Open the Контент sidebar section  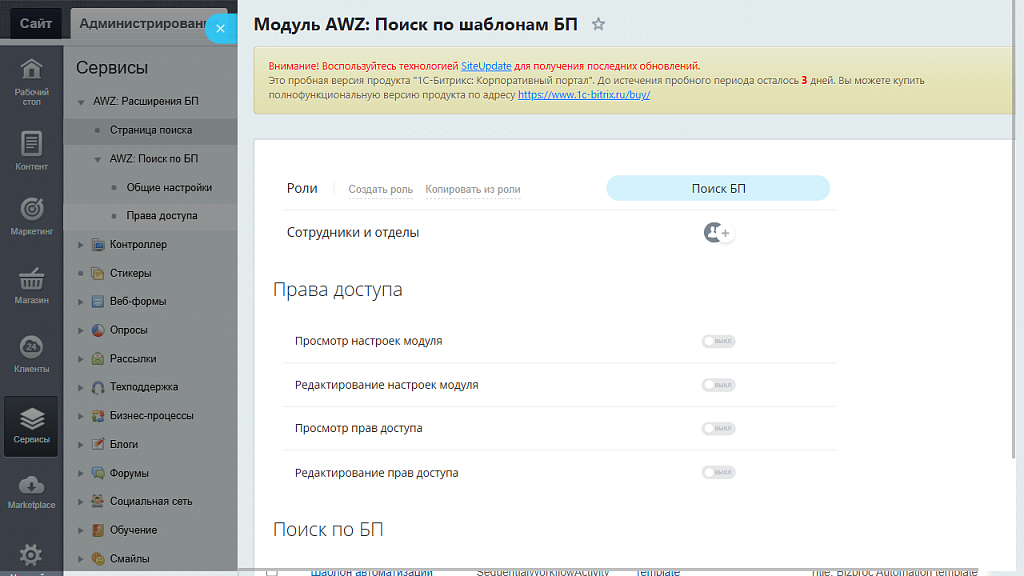coord(31,151)
